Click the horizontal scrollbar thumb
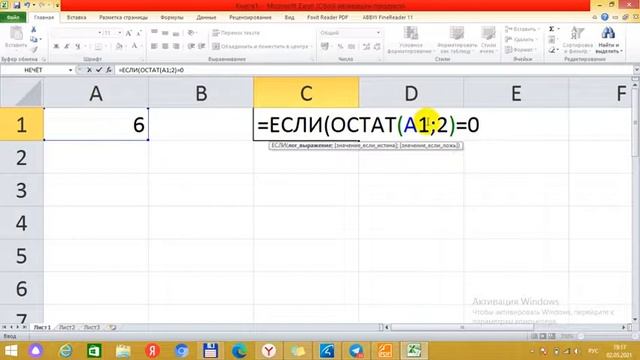The width and height of the screenshot is (640, 360). point(462,327)
